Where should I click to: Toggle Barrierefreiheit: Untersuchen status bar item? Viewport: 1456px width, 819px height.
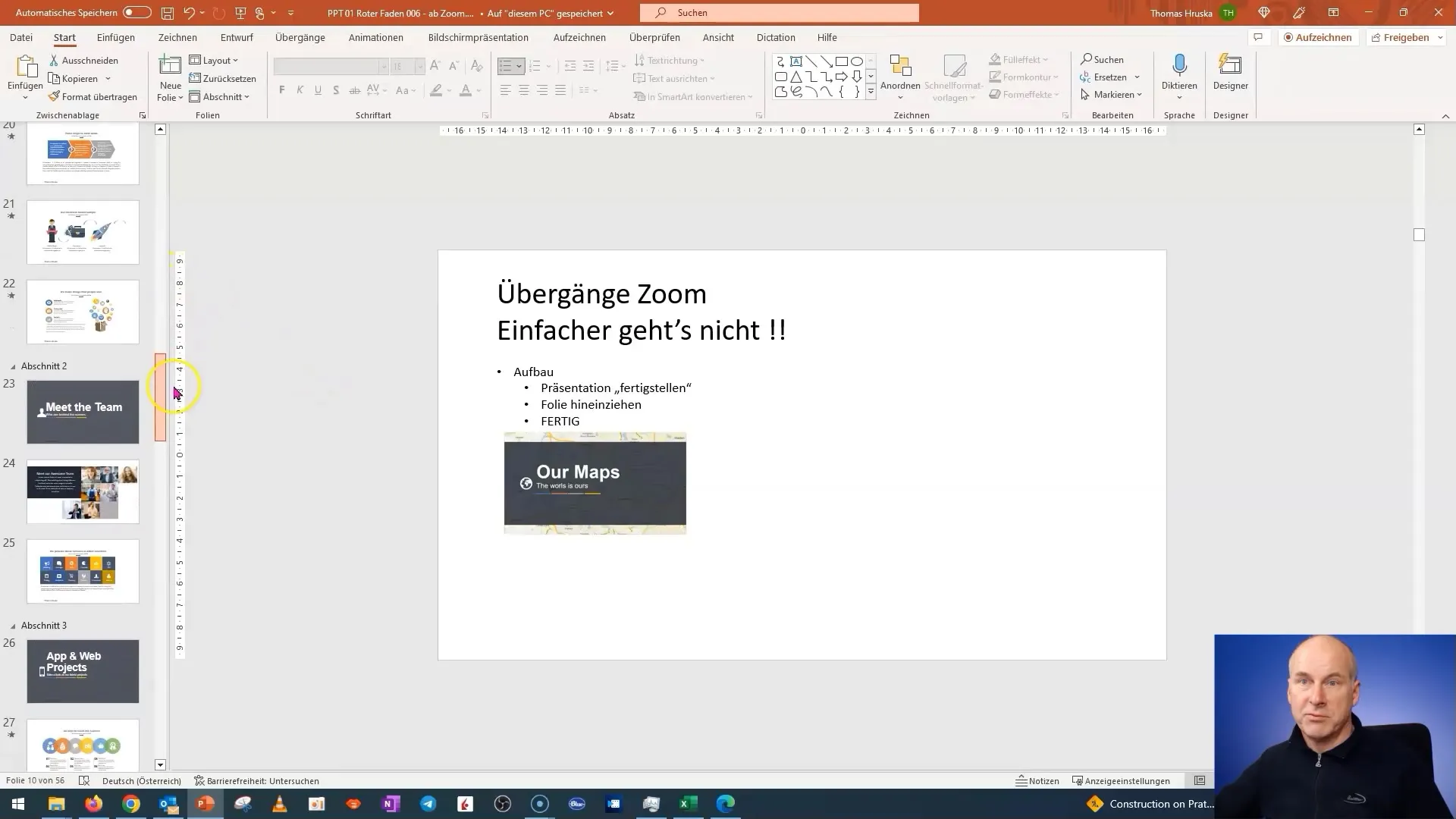point(256,781)
